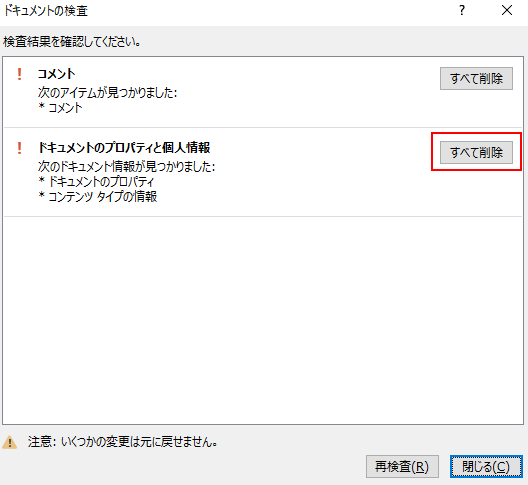The image size is (528, 485).
Task: Click the bullet item * コンテンツ タイプの情報
Action: point(98,196)
